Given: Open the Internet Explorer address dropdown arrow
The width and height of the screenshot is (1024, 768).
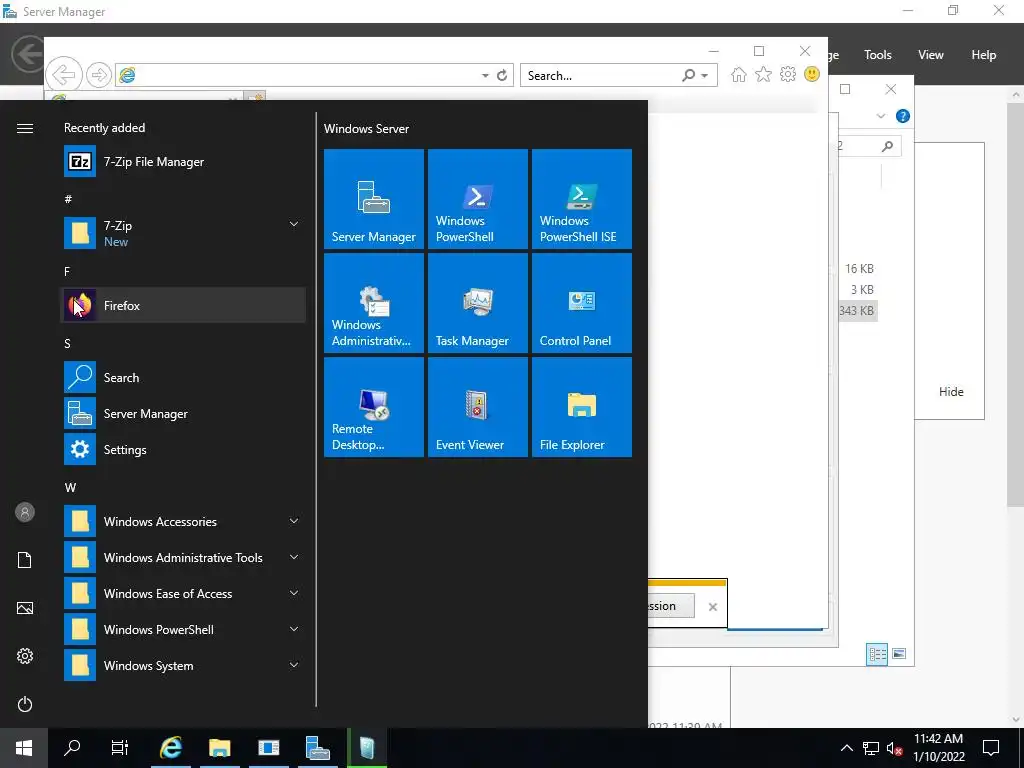Looking at the screenshot, I should 485,76.
